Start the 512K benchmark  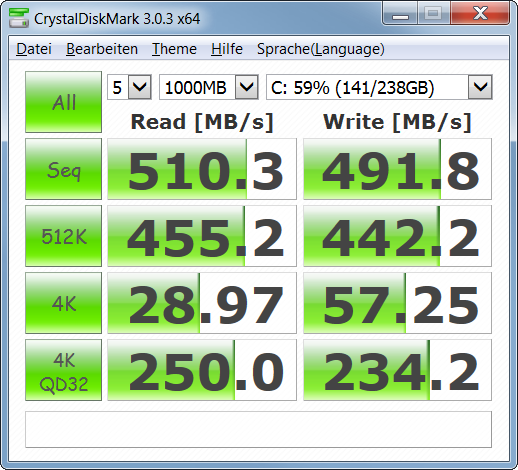click(63, 236)
